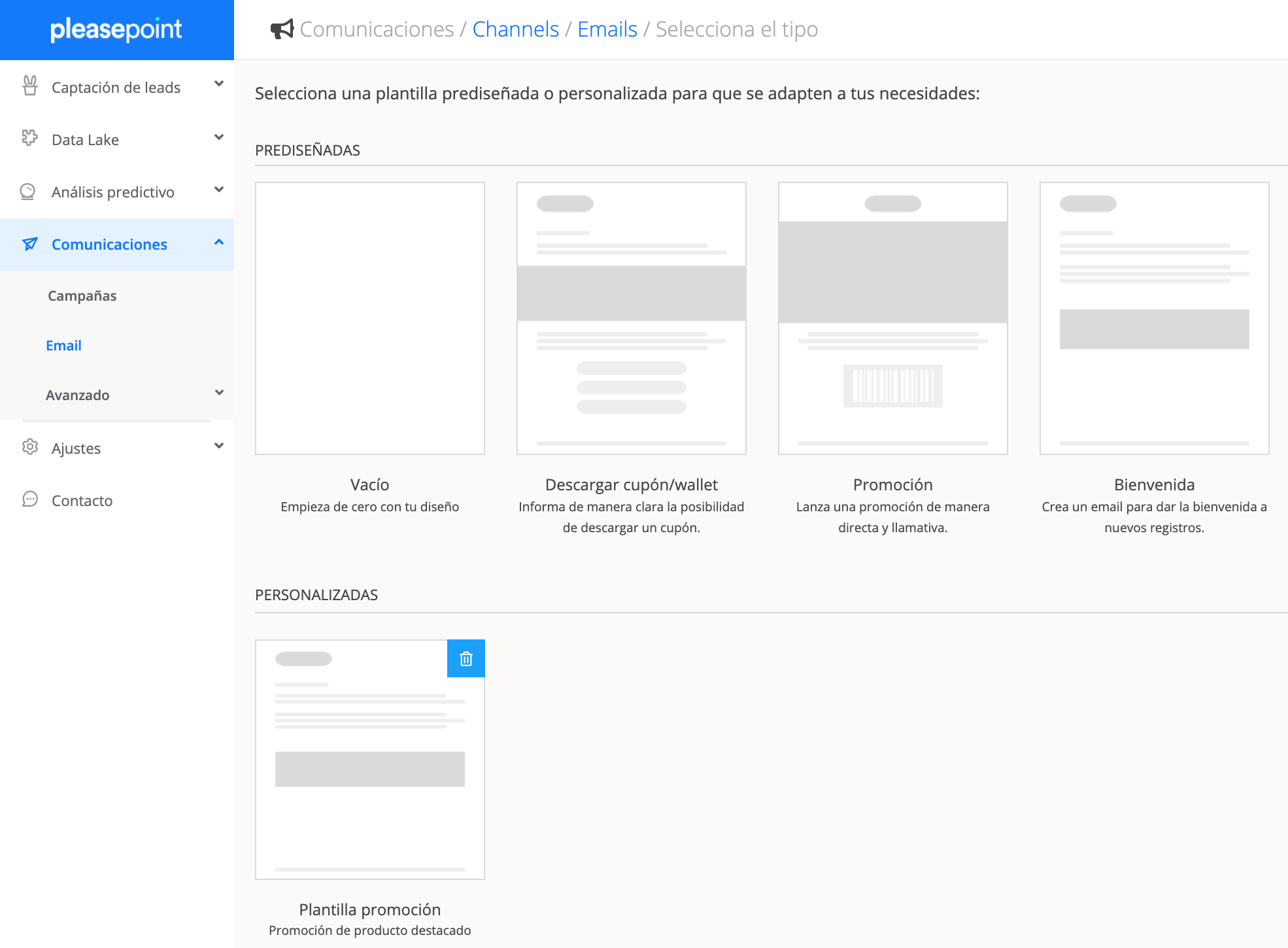Select the Vacío blank template thumbnail
This screenshot has height=948, width=1288.
pyautogui.click(x=370, y=318)
